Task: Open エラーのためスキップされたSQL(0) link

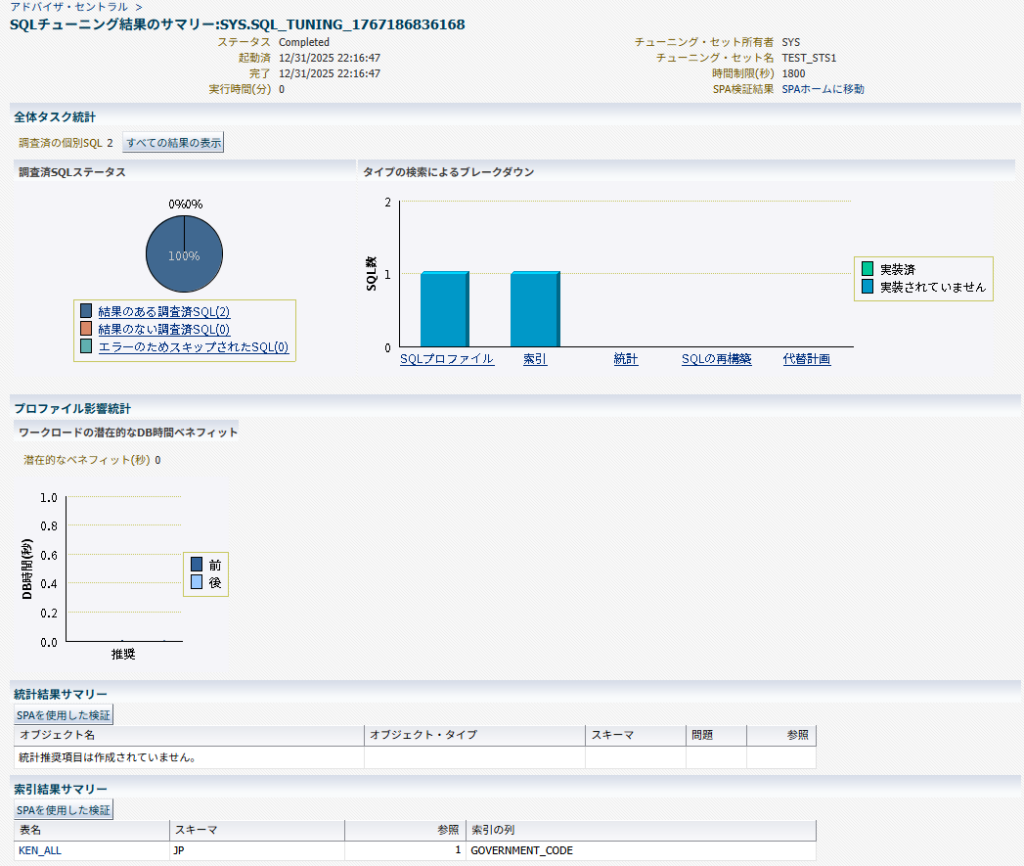Action: coord(193,347)
